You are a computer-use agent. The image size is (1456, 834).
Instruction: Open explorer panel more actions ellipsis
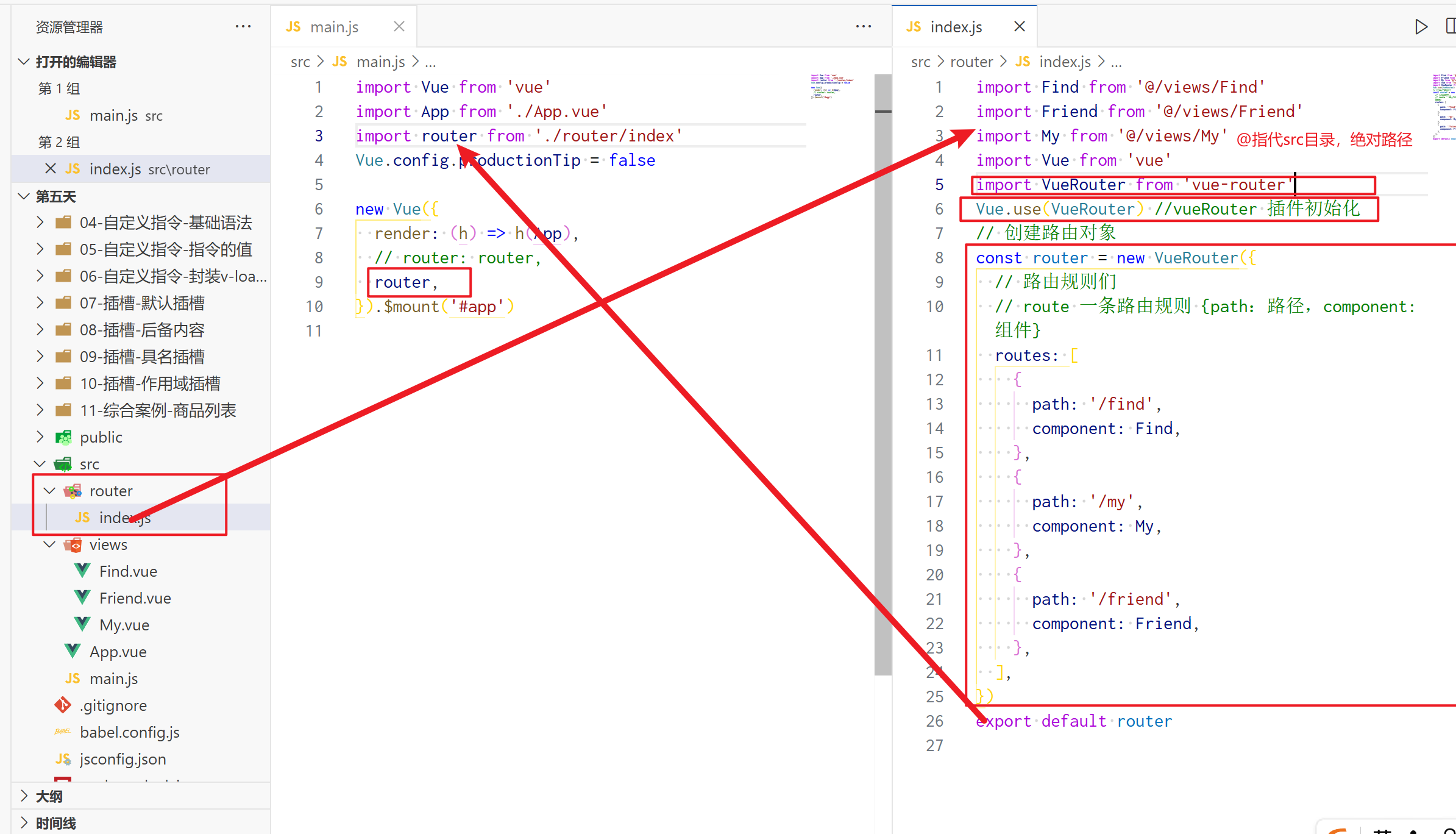click(243, 27)
